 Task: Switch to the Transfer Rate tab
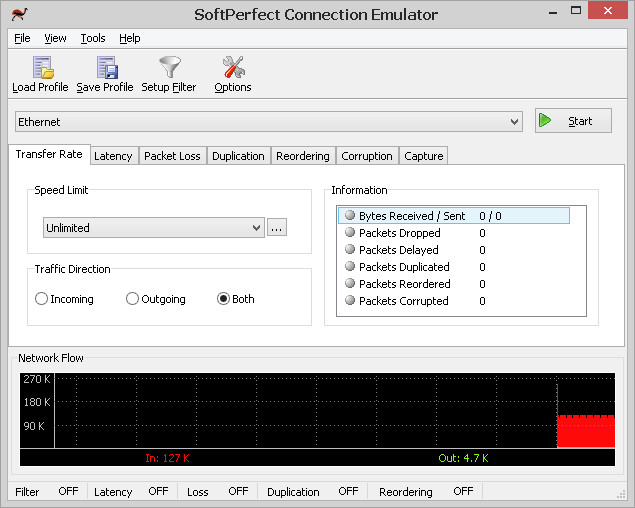pos(49,154)
